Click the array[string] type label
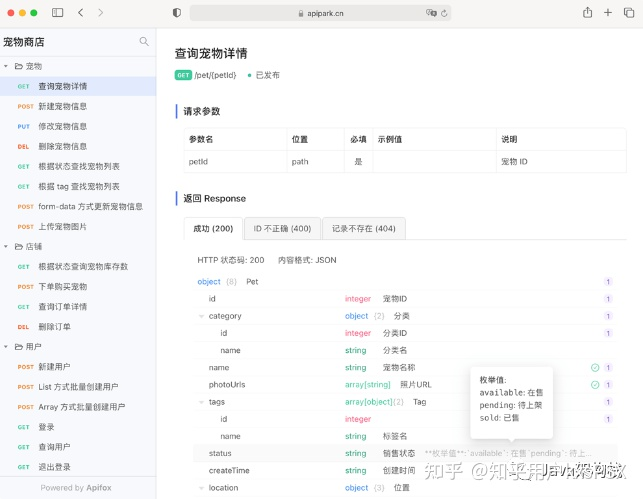This screenshot has width=643, height=499. [x=367, y=385]
